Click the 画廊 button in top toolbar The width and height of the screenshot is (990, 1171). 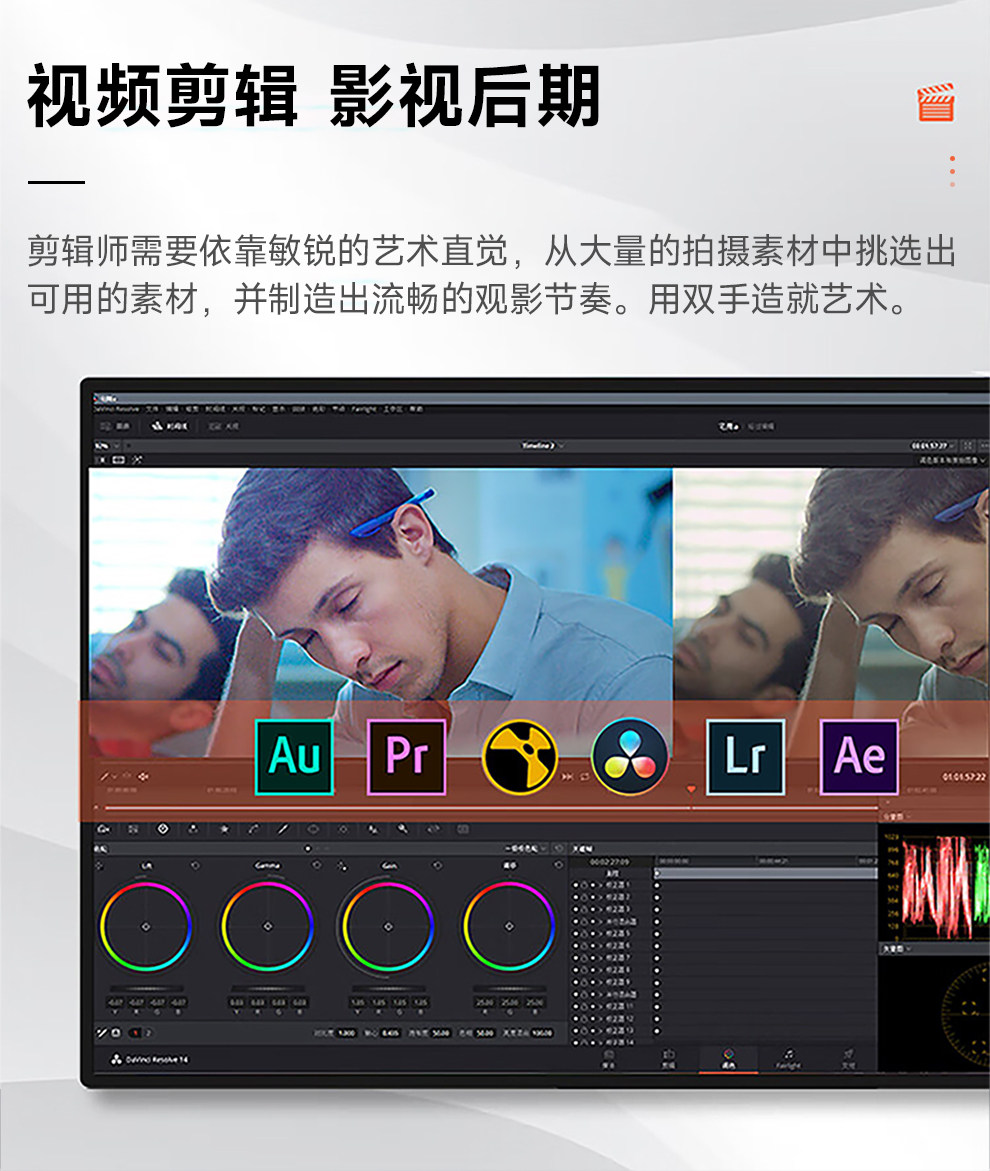pos(115,426)
